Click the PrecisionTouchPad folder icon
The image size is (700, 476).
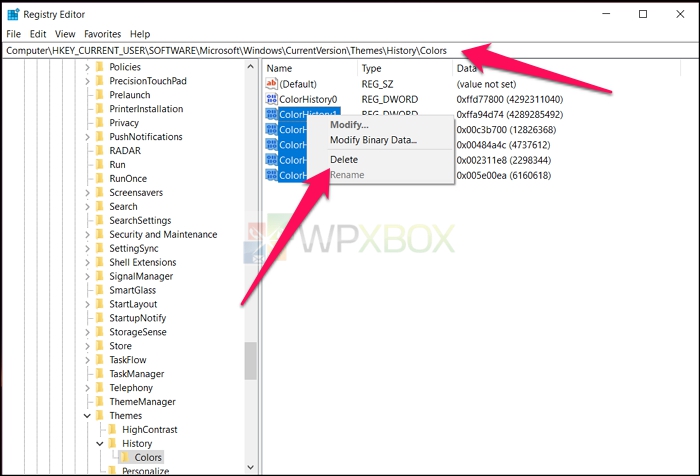pyautogui.click(x=100, y=81)
